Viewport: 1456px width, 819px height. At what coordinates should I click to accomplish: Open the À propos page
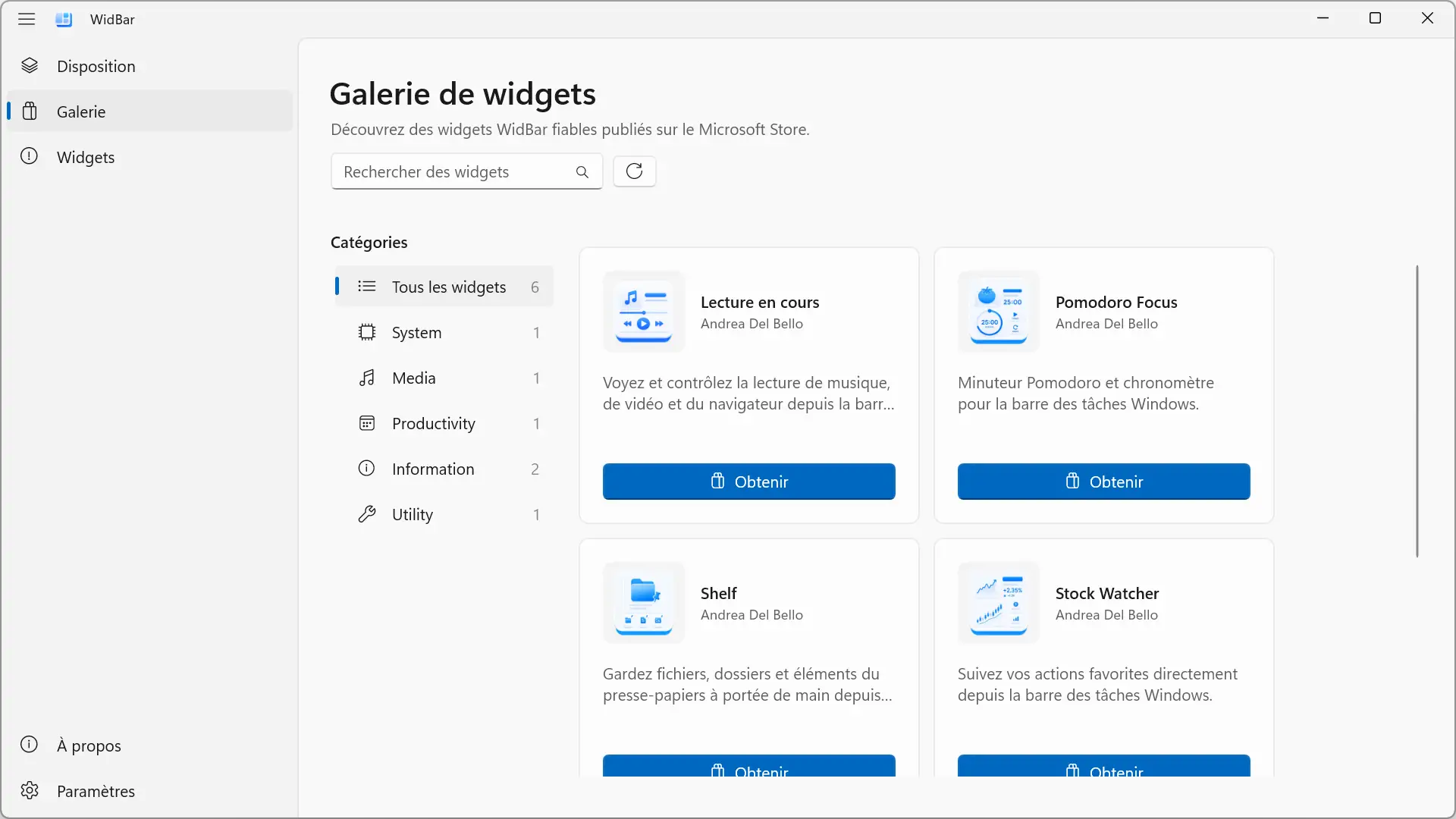[150, 745]
